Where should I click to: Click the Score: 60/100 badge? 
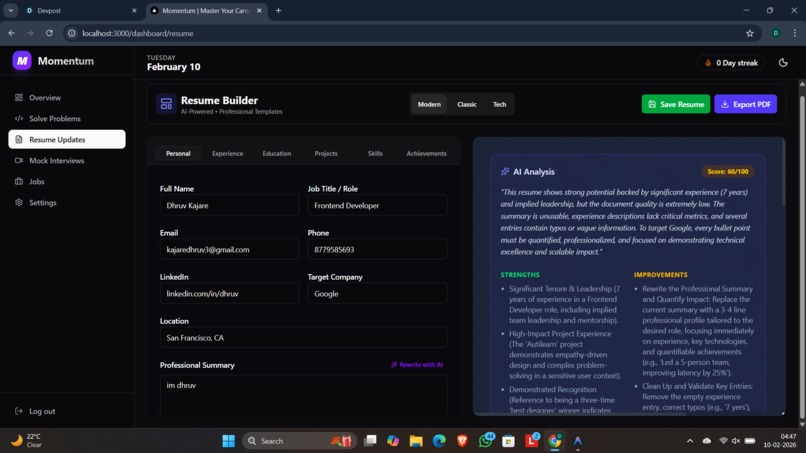[727, 172]
